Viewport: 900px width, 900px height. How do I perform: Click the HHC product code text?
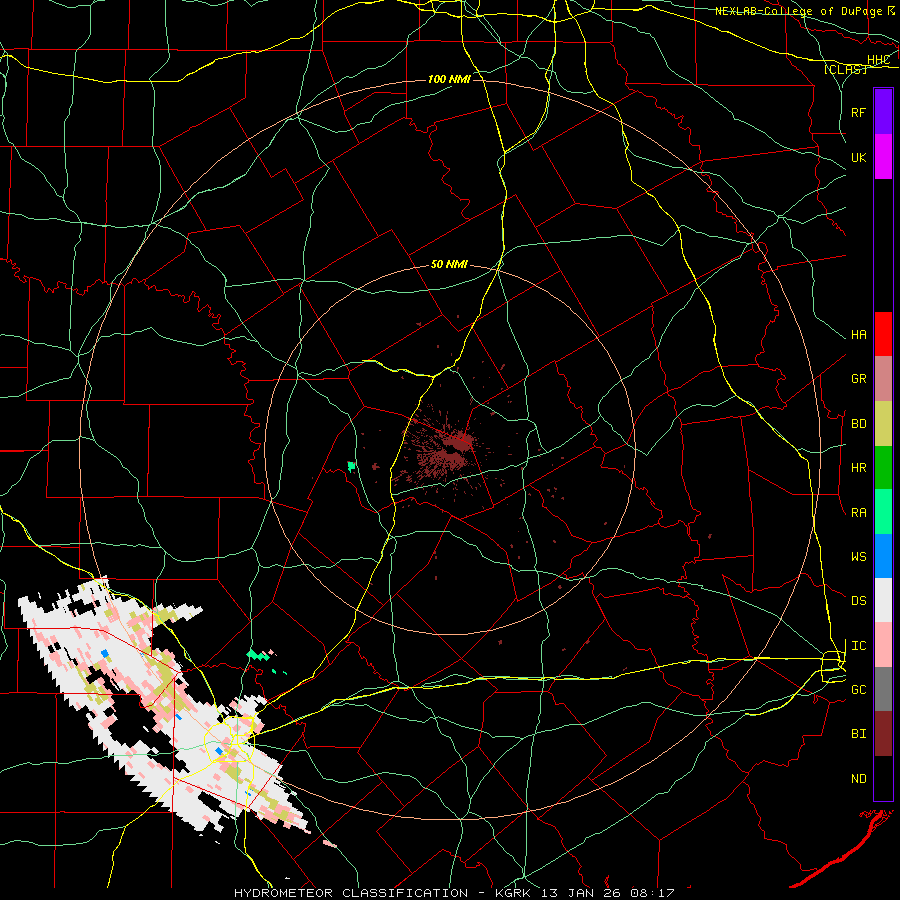coord(878,60)
